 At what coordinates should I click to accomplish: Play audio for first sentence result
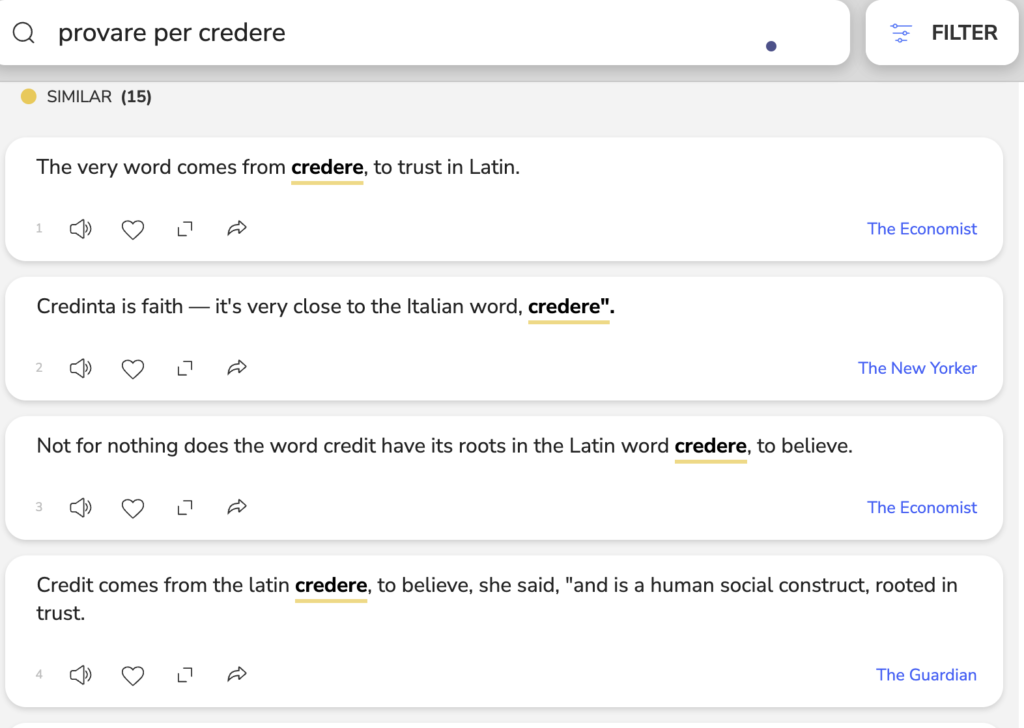(80, 229)
